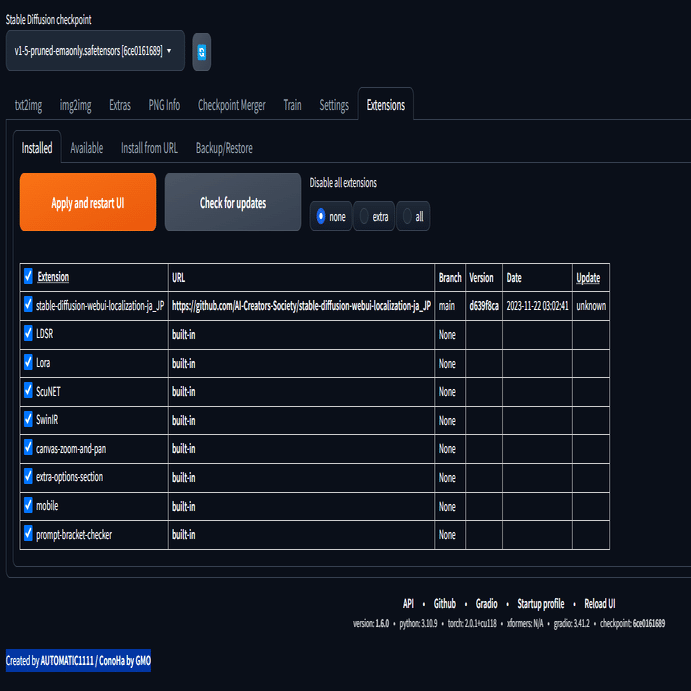Screen dimensions: 691x691
Task: Select the 'all' disable extensions option
Action: click(413, 216)
